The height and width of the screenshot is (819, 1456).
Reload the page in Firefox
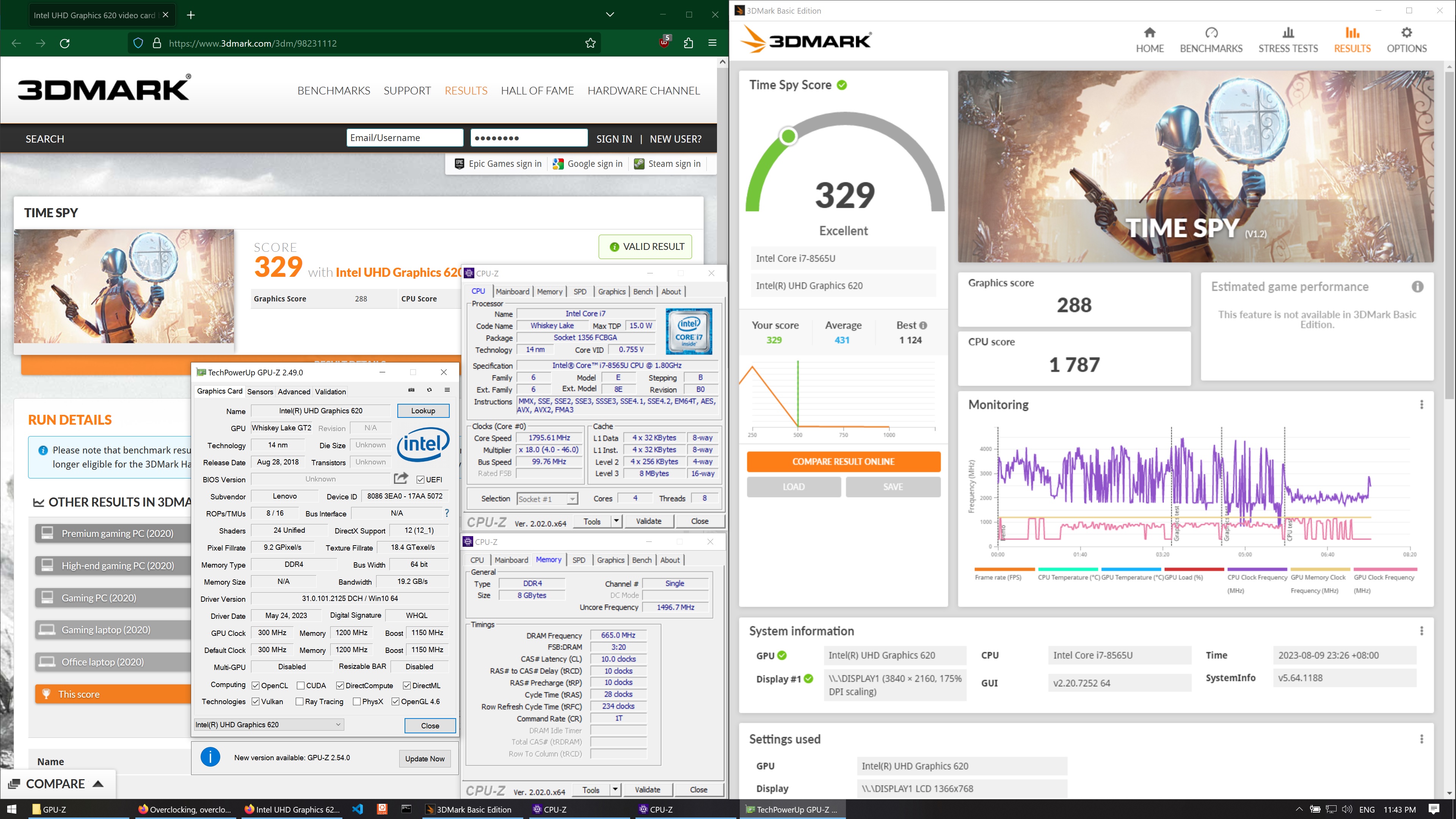coord(64,44)
